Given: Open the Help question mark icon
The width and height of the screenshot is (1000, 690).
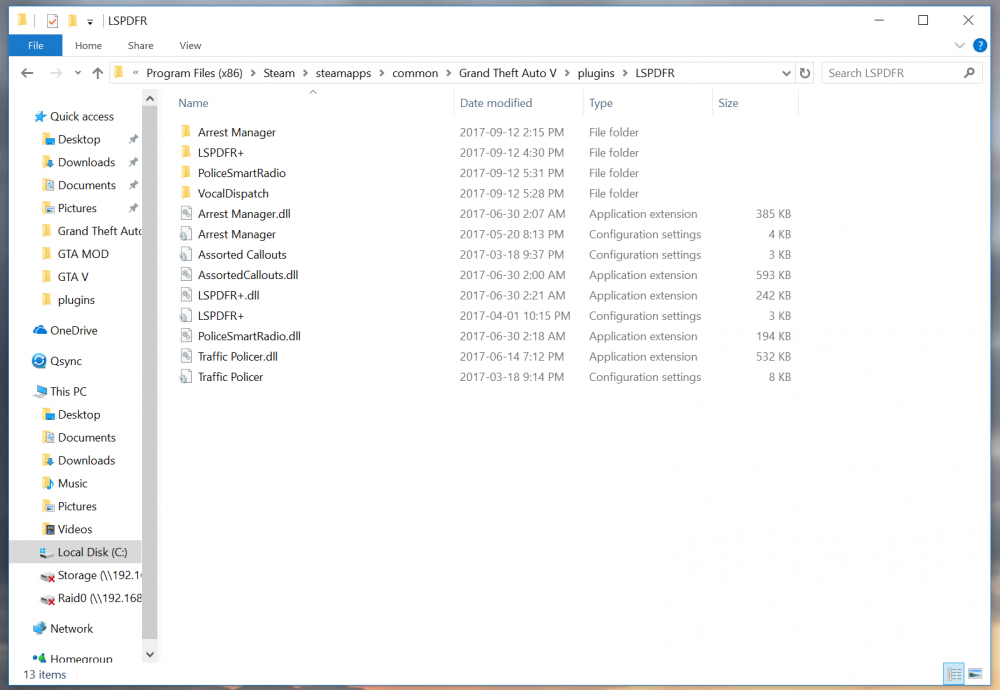Looking at the screenshot, I should (x=980, y=45).
